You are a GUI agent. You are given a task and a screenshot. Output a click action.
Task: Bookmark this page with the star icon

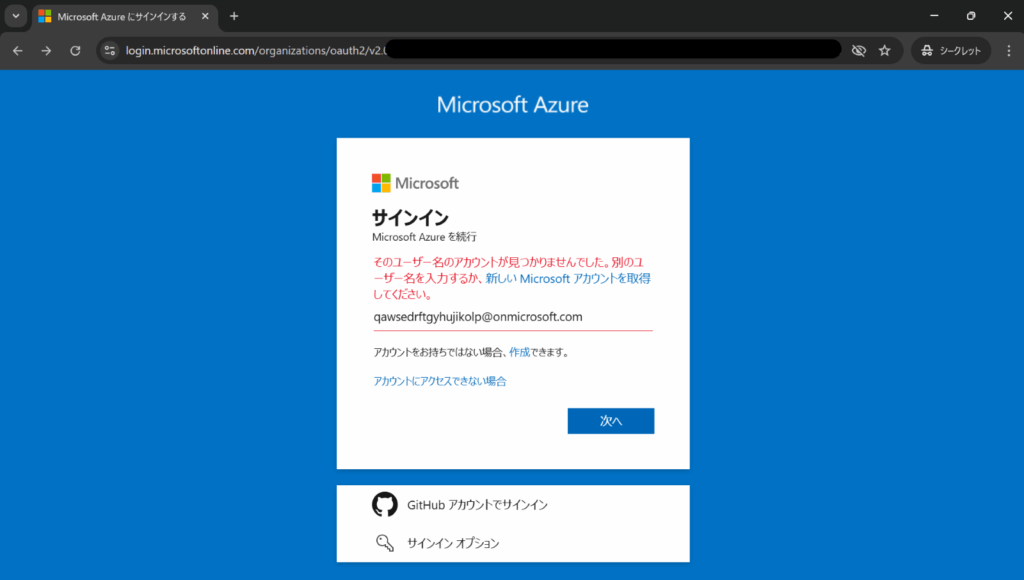[885, 50]
